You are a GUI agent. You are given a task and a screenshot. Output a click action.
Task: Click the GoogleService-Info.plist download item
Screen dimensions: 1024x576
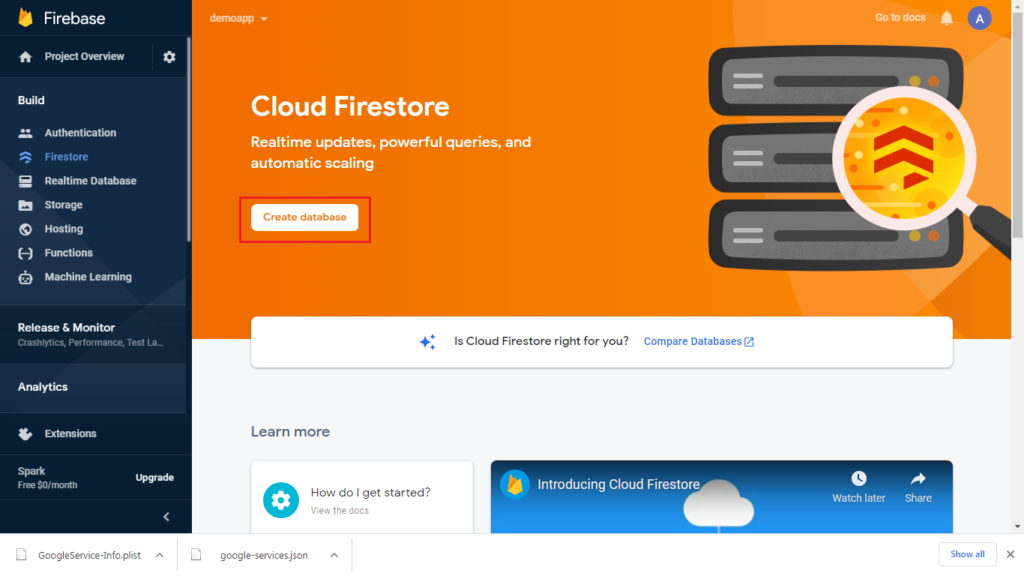point(89,554)
